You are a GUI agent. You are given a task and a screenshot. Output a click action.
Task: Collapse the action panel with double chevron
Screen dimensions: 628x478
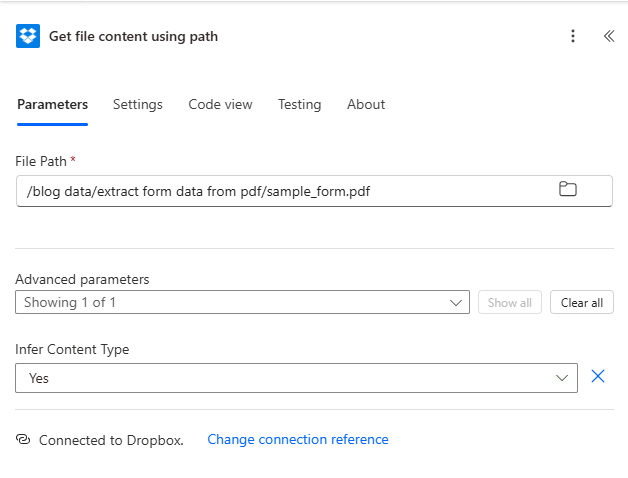click(x=609, y=36)
